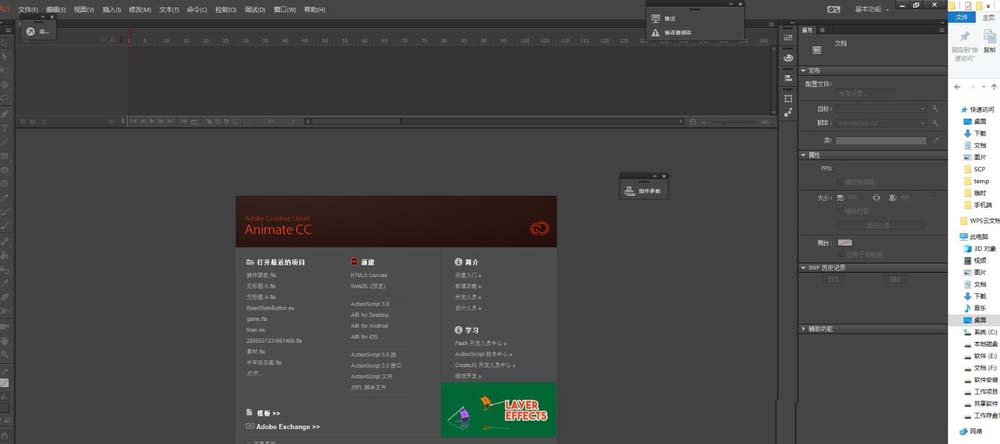The height and width of the screenshot is (444, 1000).
Task: Click the timeline horizontal scrollbar
Action: coord(356,121)
